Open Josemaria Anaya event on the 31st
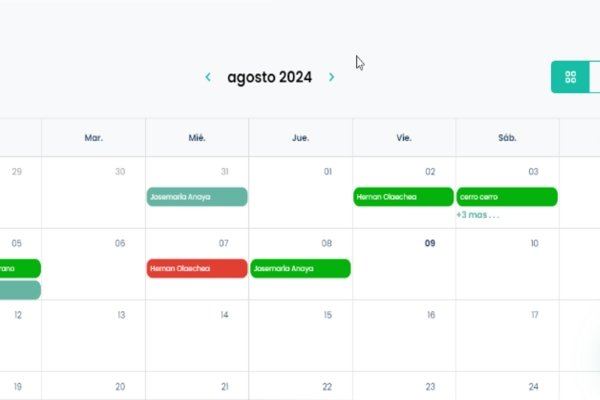This screenshot has height=400, width=600. (x=197, y=197)
